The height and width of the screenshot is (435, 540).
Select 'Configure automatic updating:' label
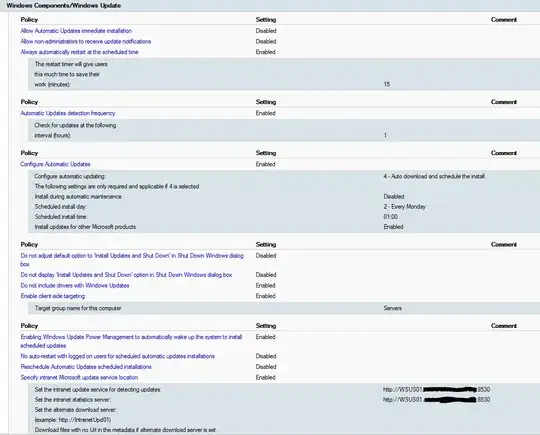[70, 176]
